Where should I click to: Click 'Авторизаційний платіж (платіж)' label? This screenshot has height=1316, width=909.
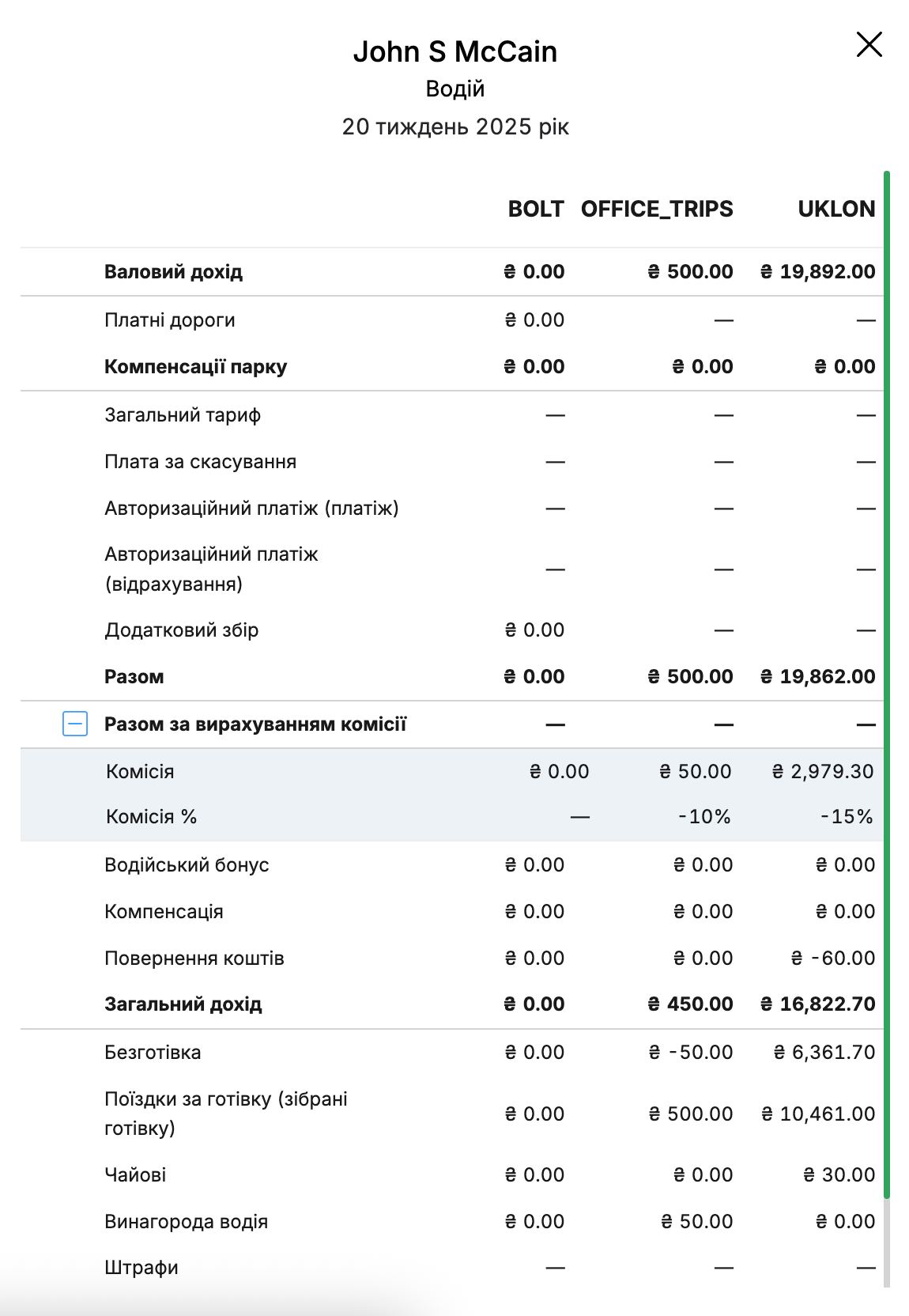[x=251, y=509]
